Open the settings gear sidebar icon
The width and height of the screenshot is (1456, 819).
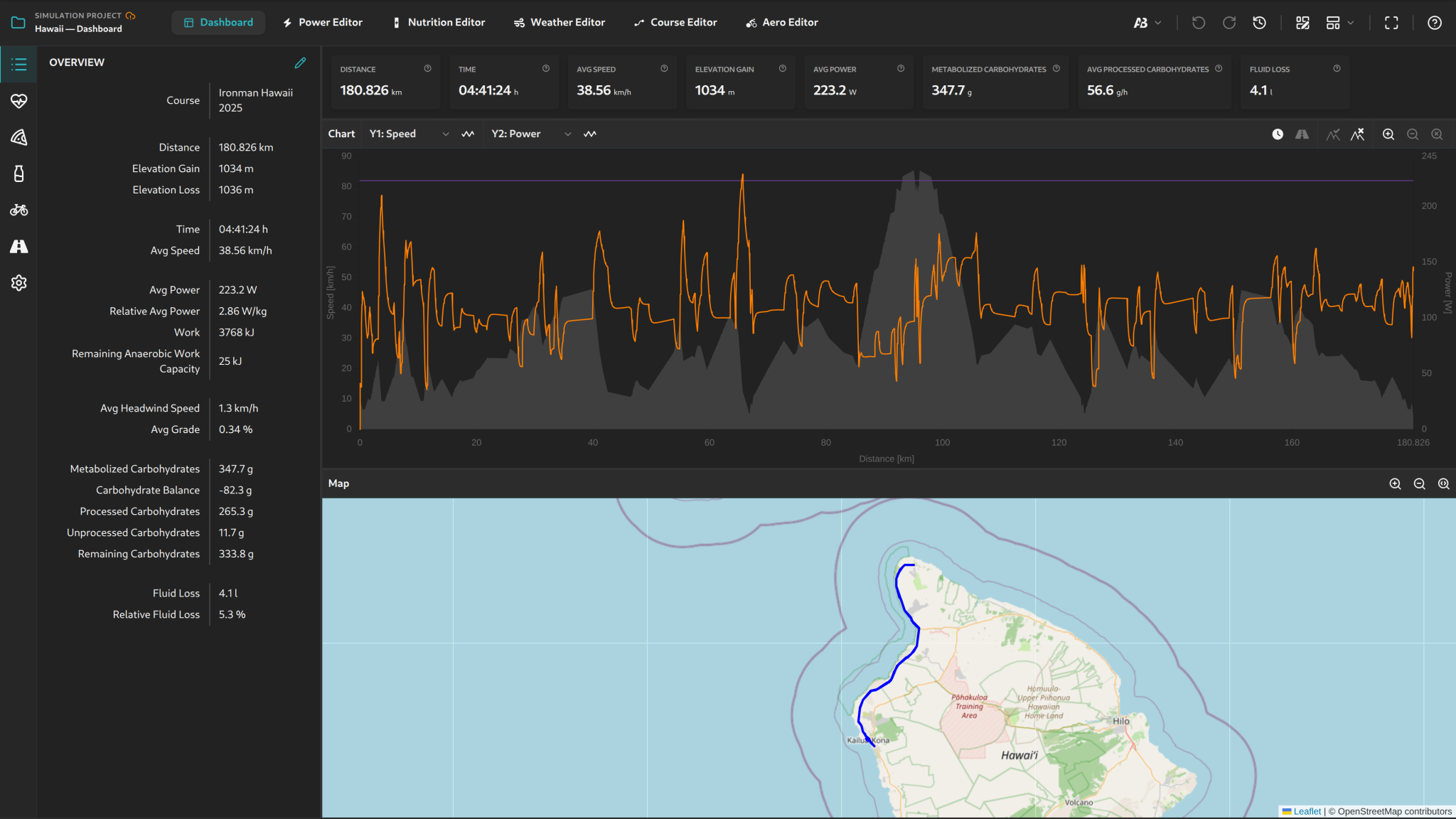(19, 283)
